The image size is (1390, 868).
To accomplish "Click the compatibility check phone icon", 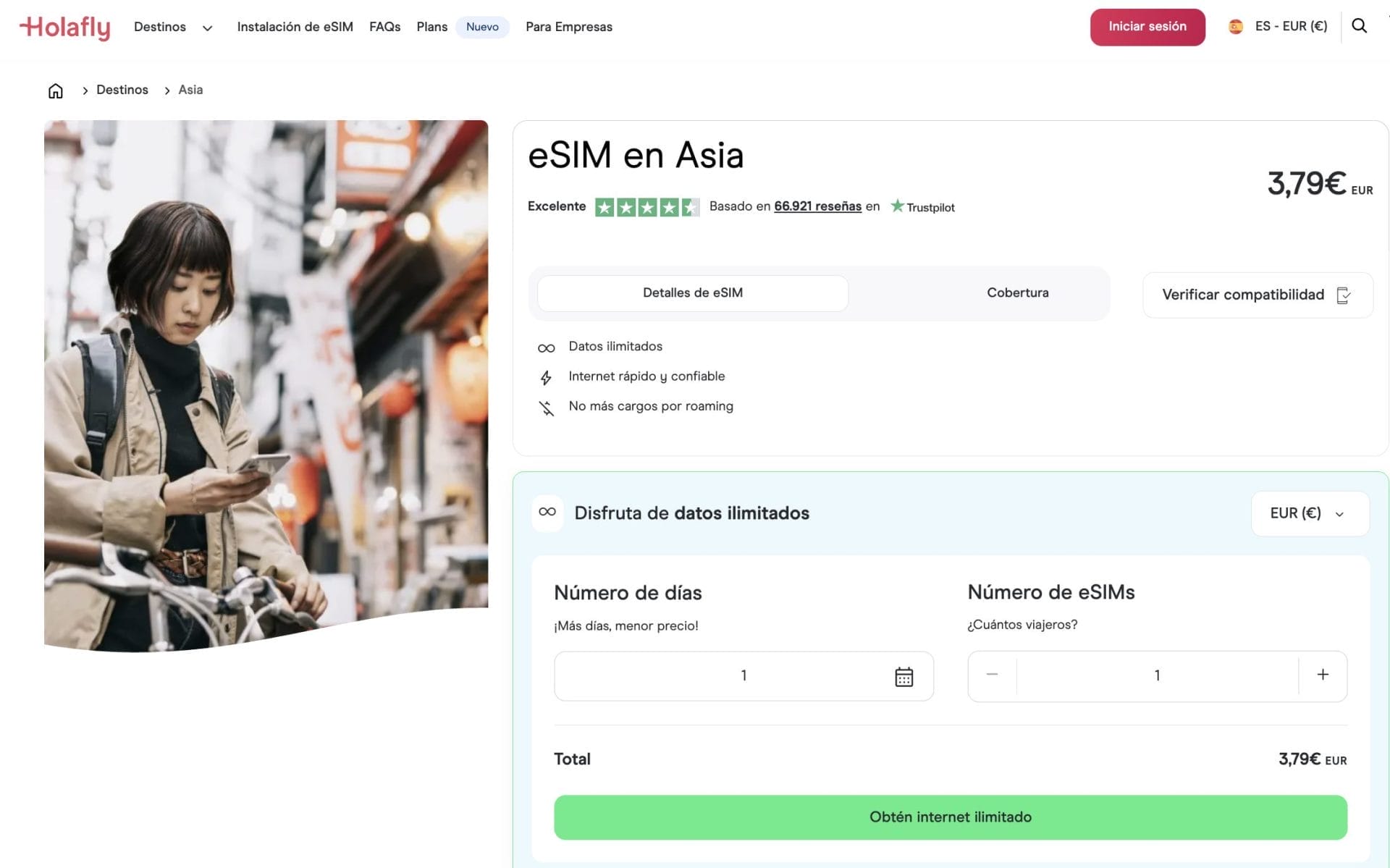I will [x=1344, y=295].
